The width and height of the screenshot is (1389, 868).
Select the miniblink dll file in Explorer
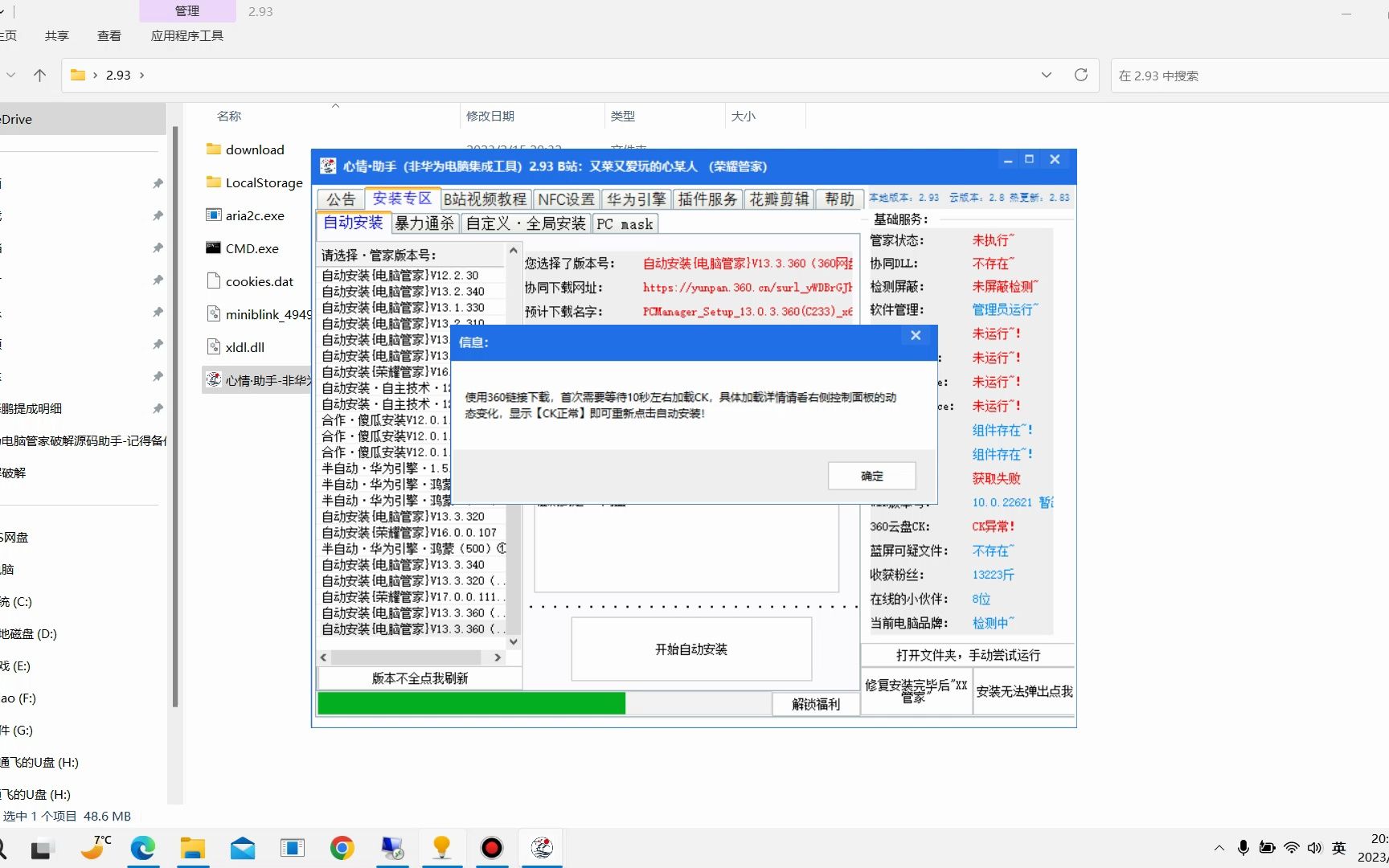pyautogui.click(x=259, y=314)
